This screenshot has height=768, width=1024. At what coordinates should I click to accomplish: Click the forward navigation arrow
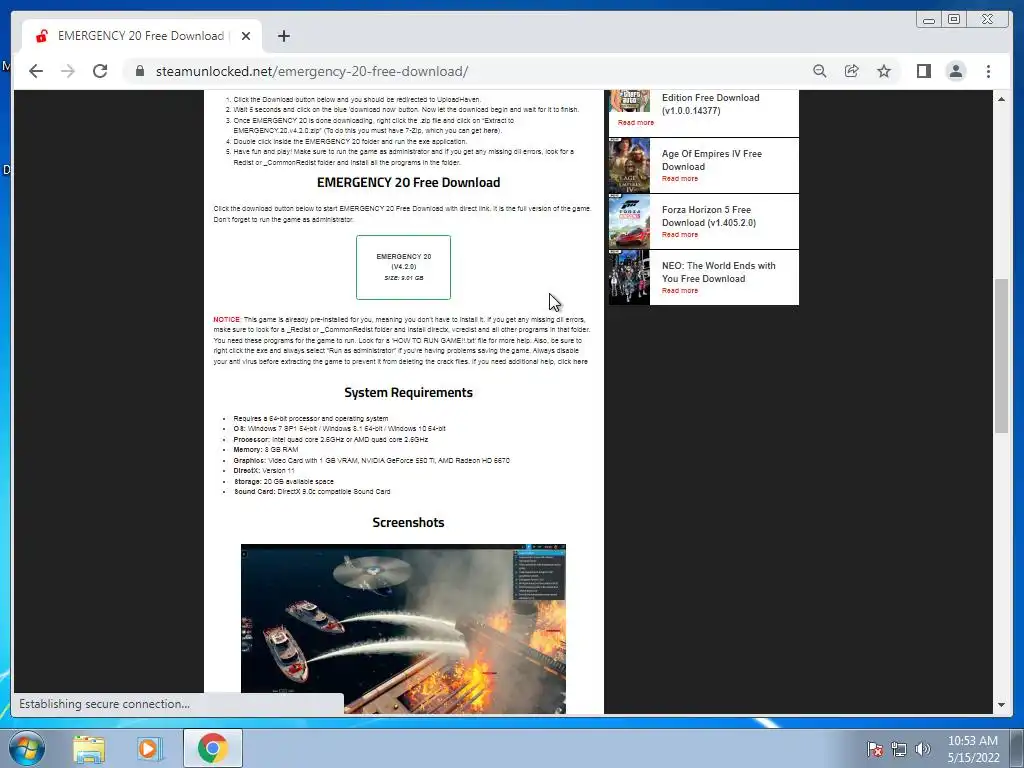68,71
